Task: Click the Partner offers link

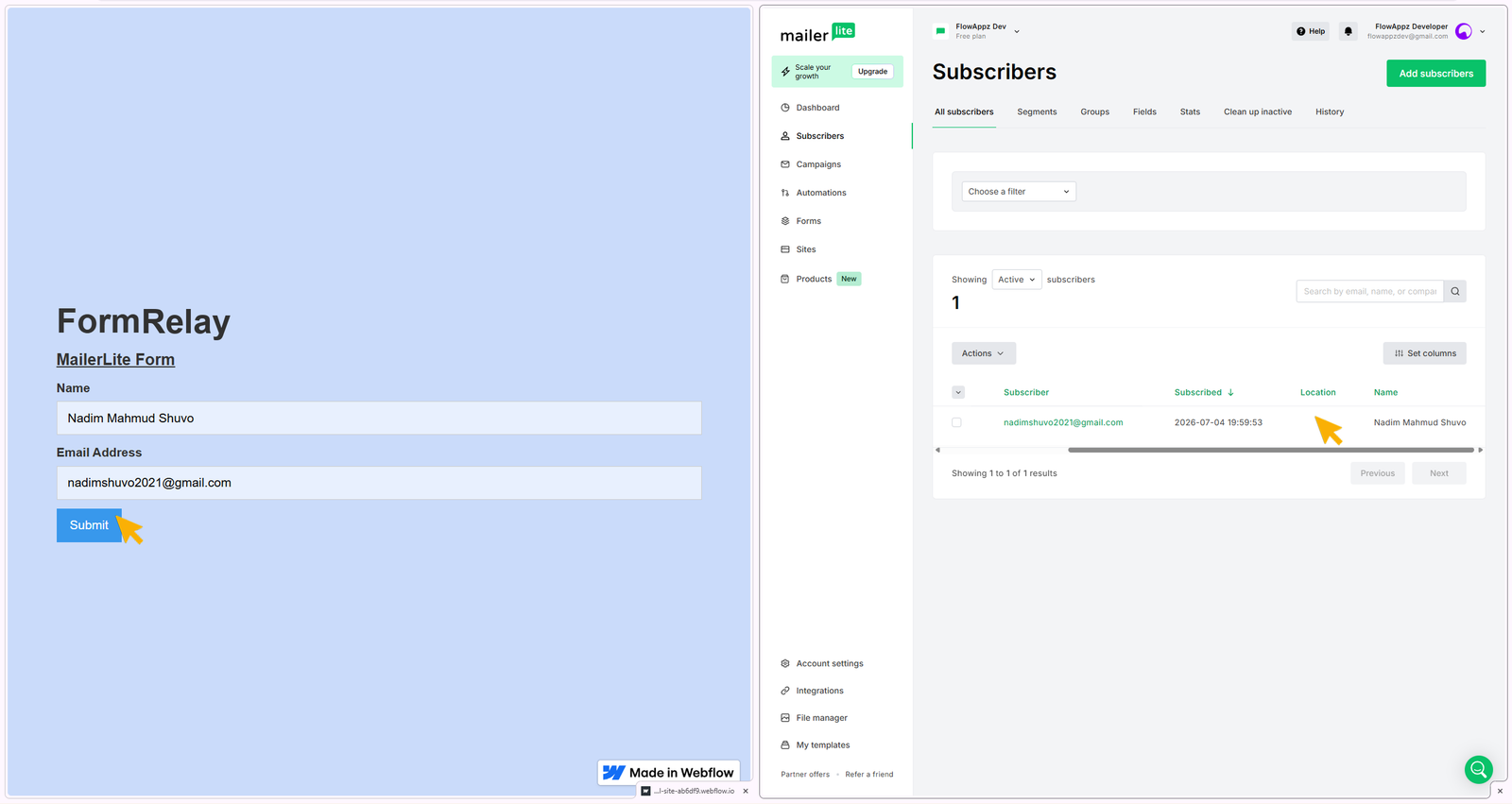Action: [x=805, y=775]
